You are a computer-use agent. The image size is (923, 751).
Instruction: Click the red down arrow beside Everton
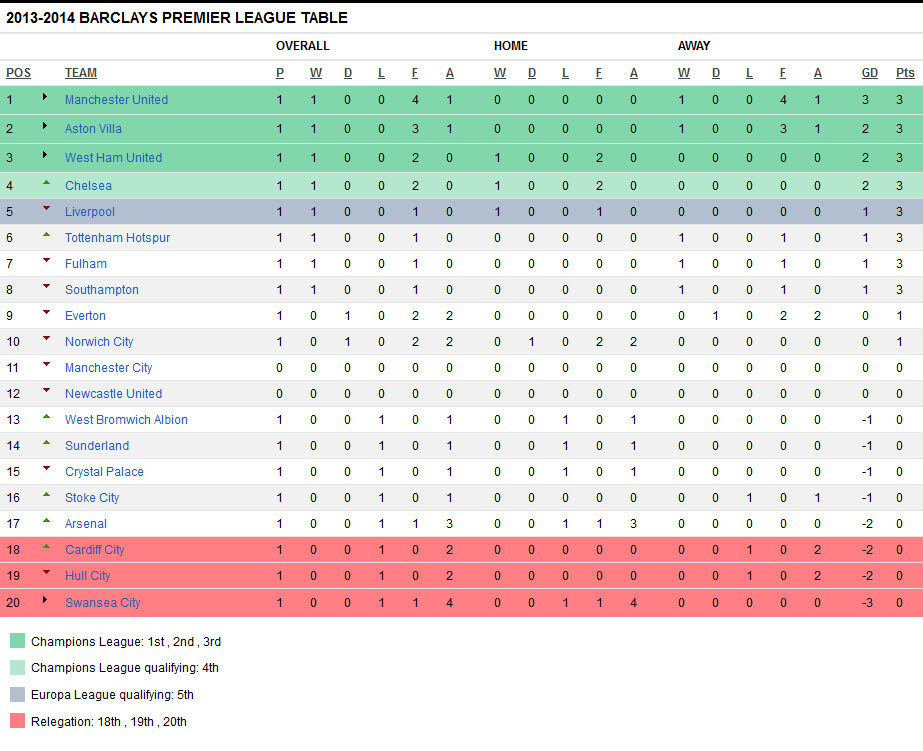[x=45, y=313]
